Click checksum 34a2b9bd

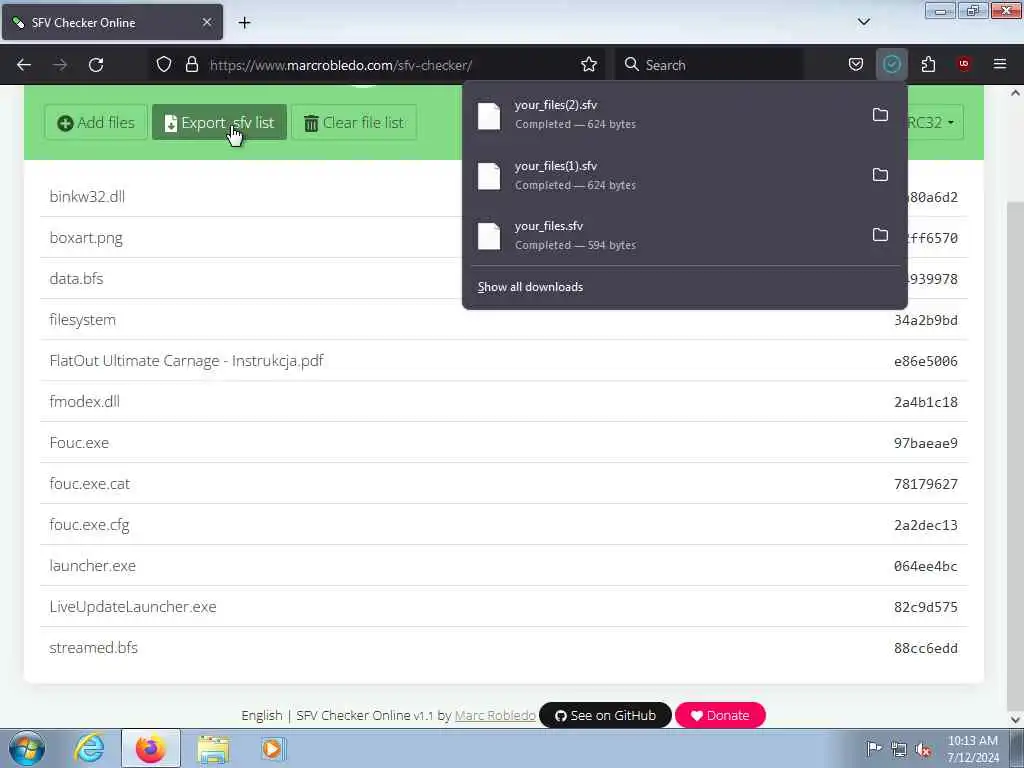coord(925,320)
